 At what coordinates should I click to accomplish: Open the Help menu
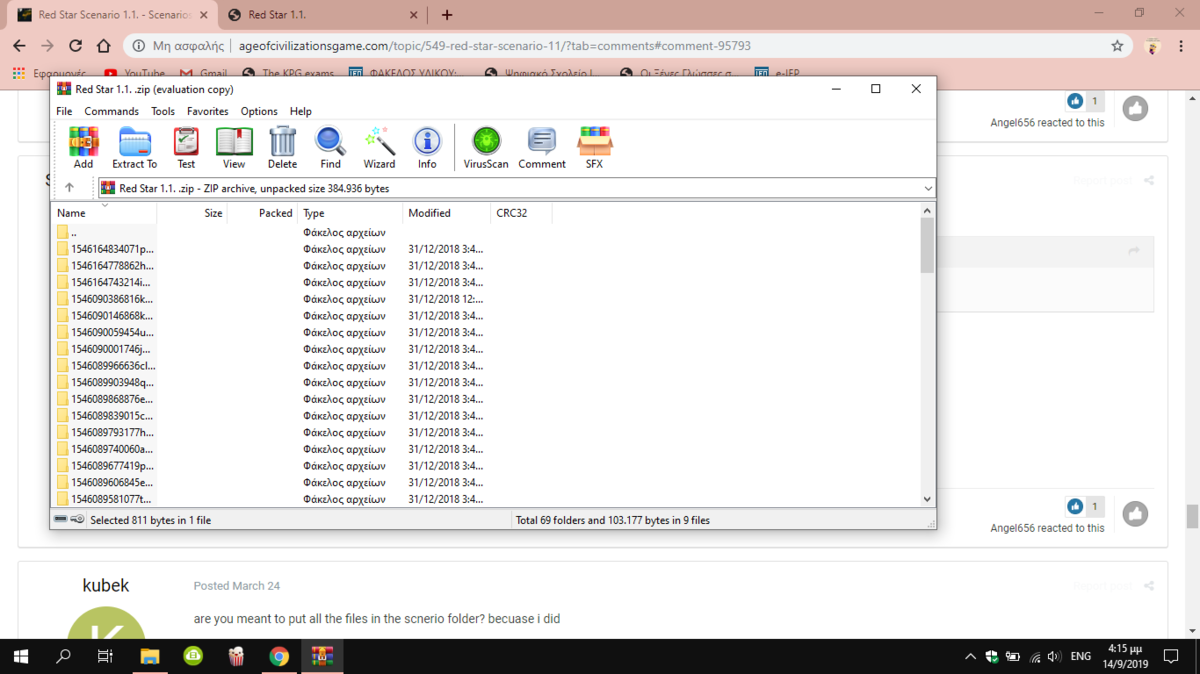point(301,111)
